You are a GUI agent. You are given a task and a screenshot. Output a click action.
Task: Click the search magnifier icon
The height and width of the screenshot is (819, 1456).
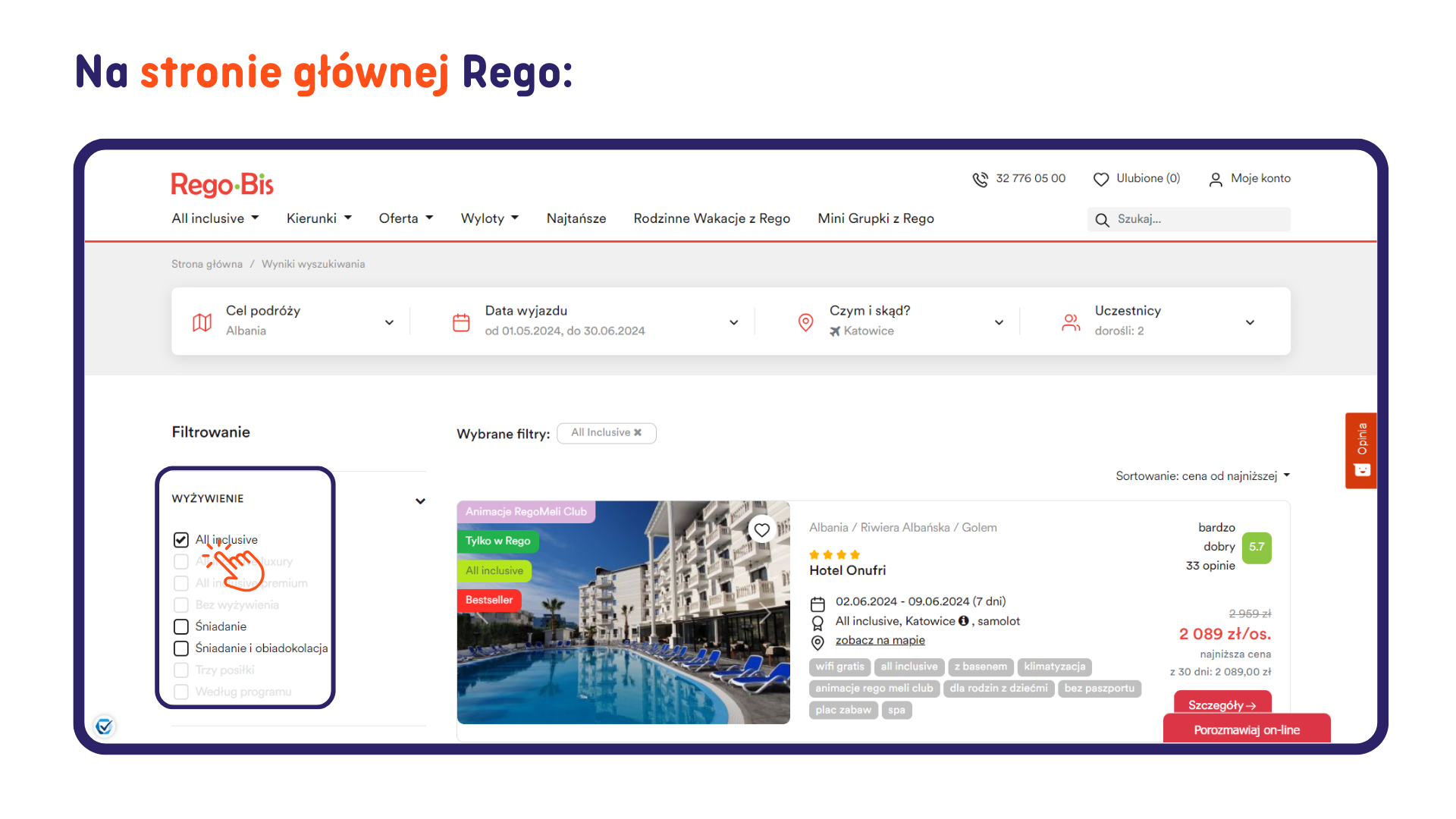(1102, 220)
